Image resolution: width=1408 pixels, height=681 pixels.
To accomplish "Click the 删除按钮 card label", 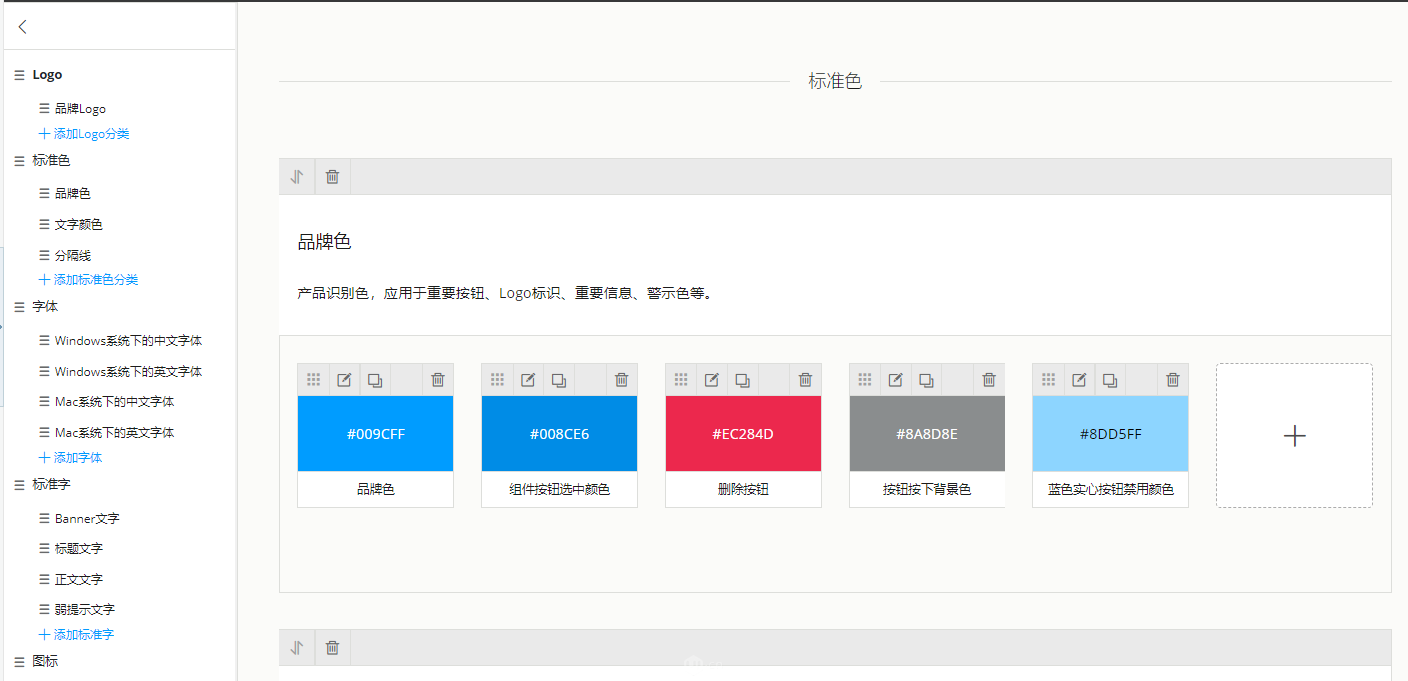I will point(743,490).
